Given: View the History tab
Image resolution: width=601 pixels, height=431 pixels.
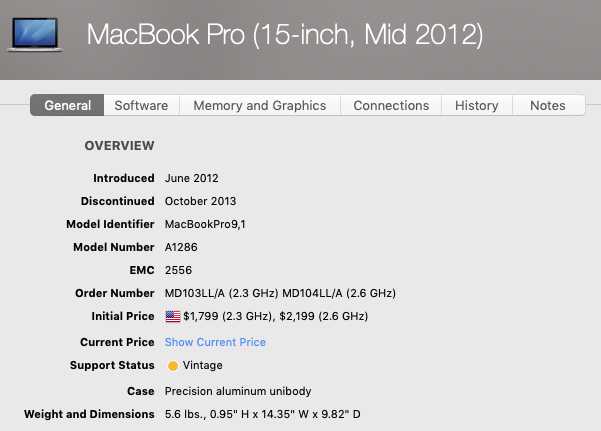Looking at the screenshot, I should point(477,105).
